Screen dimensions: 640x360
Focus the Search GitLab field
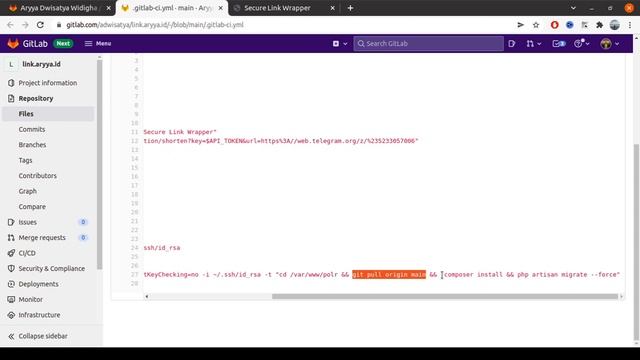[429, 43]
